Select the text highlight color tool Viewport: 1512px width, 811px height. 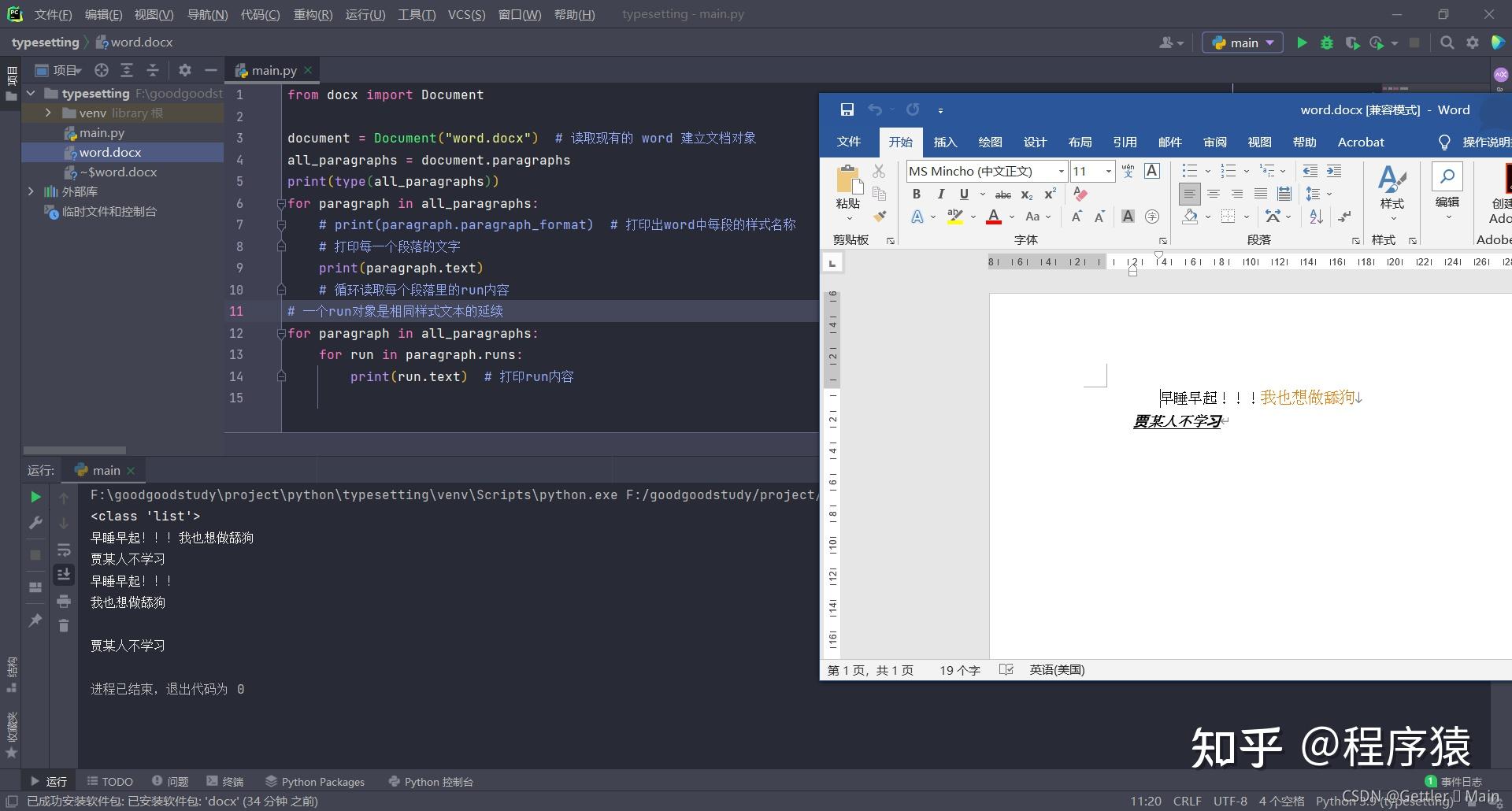point(954,217)
